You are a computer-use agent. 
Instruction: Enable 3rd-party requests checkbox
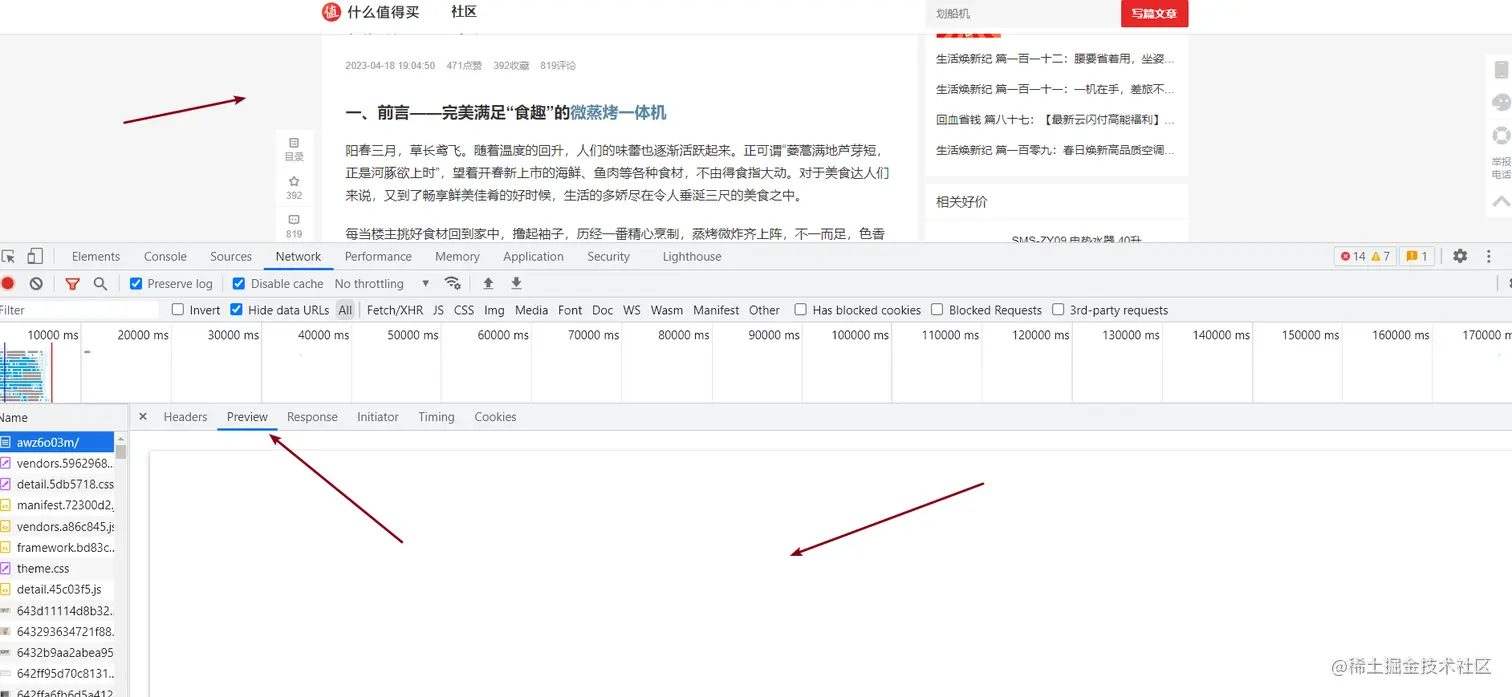click(x=1058, y=310)
